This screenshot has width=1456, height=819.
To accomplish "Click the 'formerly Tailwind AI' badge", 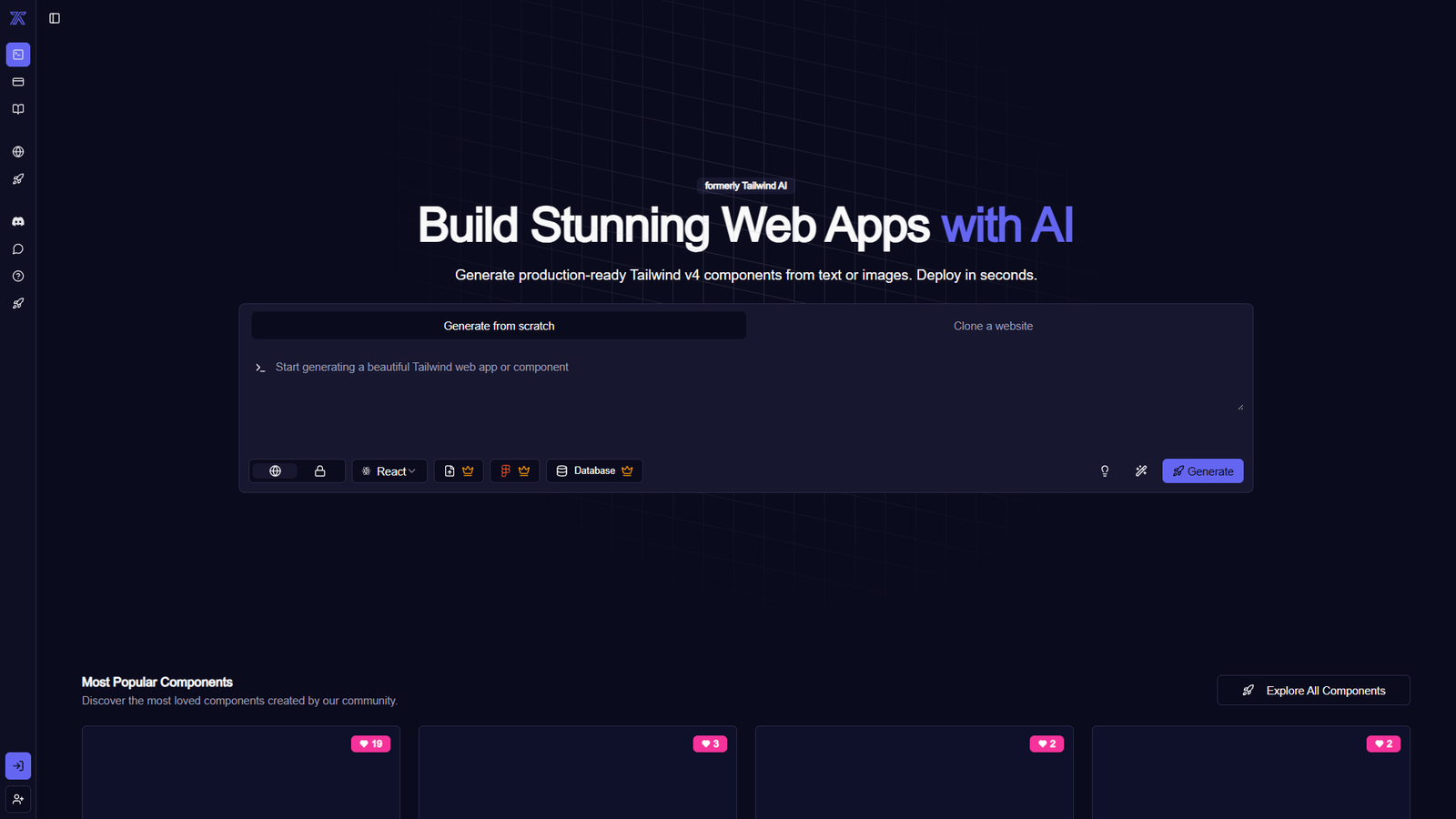I will coord(746,186).
